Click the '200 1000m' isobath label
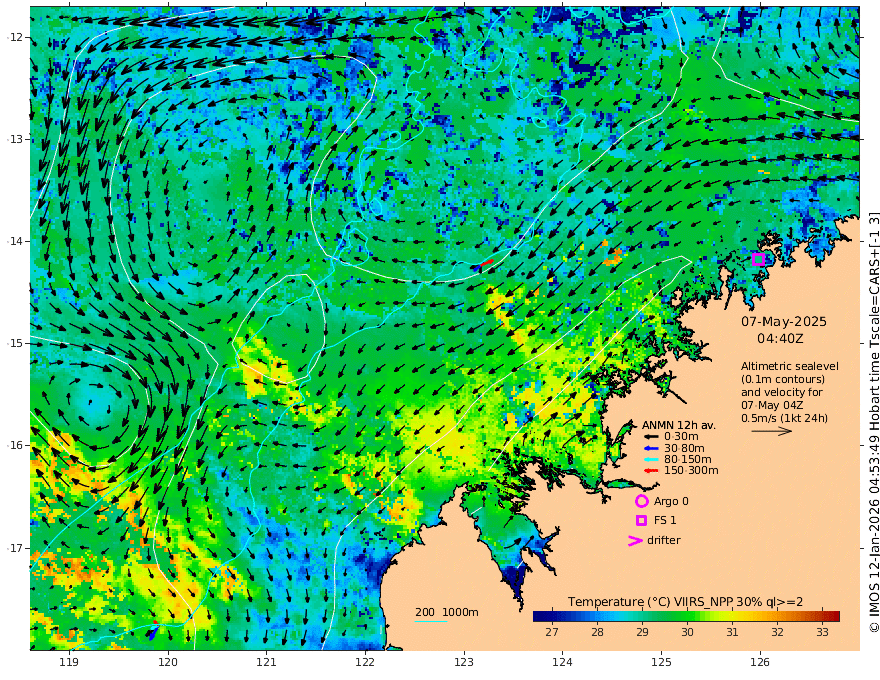The height and width of the screenshot is (680, 880). [x=447, y=612]
